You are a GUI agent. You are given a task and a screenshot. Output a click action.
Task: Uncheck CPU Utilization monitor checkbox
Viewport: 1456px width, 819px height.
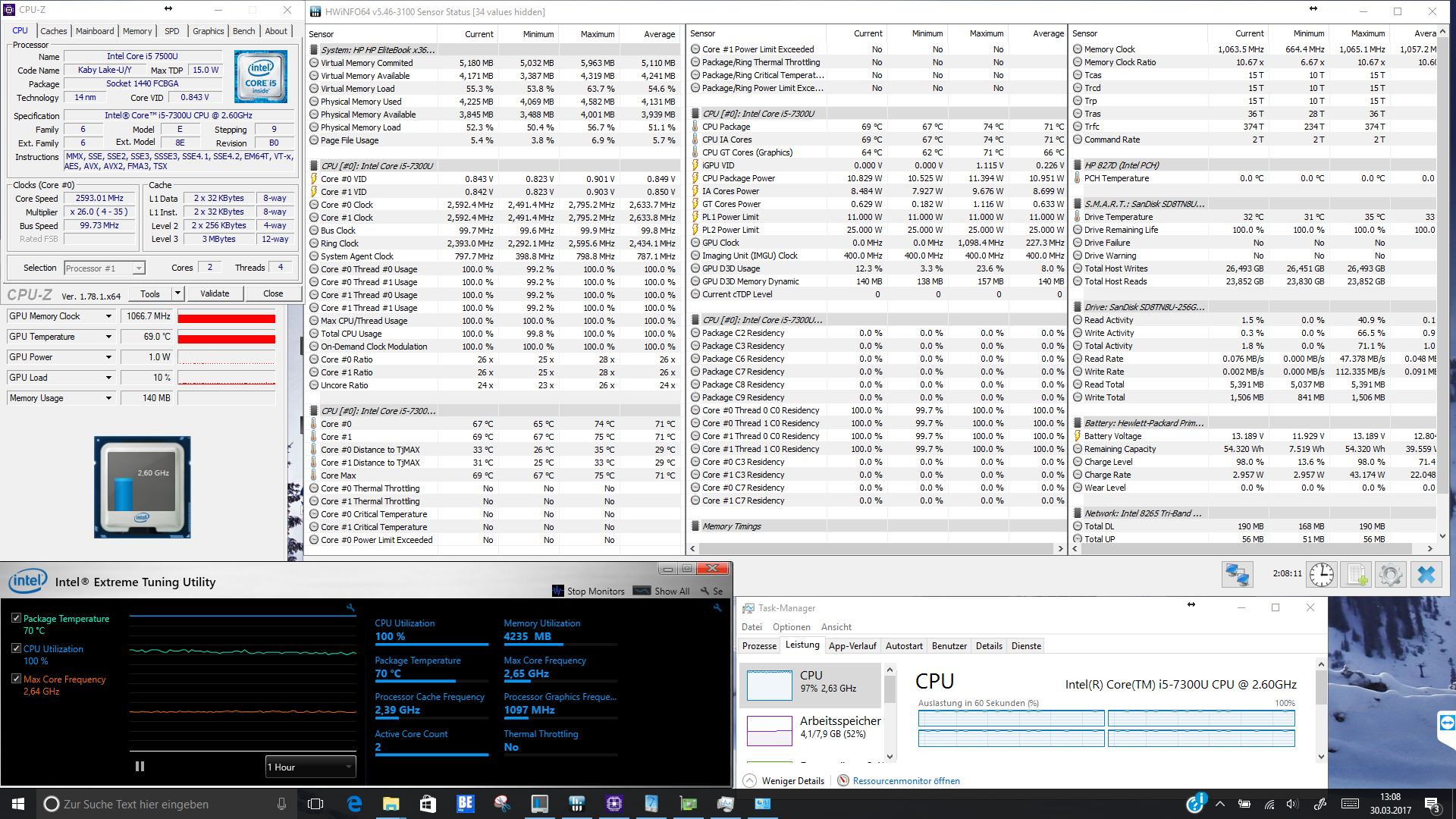(16, 648)
